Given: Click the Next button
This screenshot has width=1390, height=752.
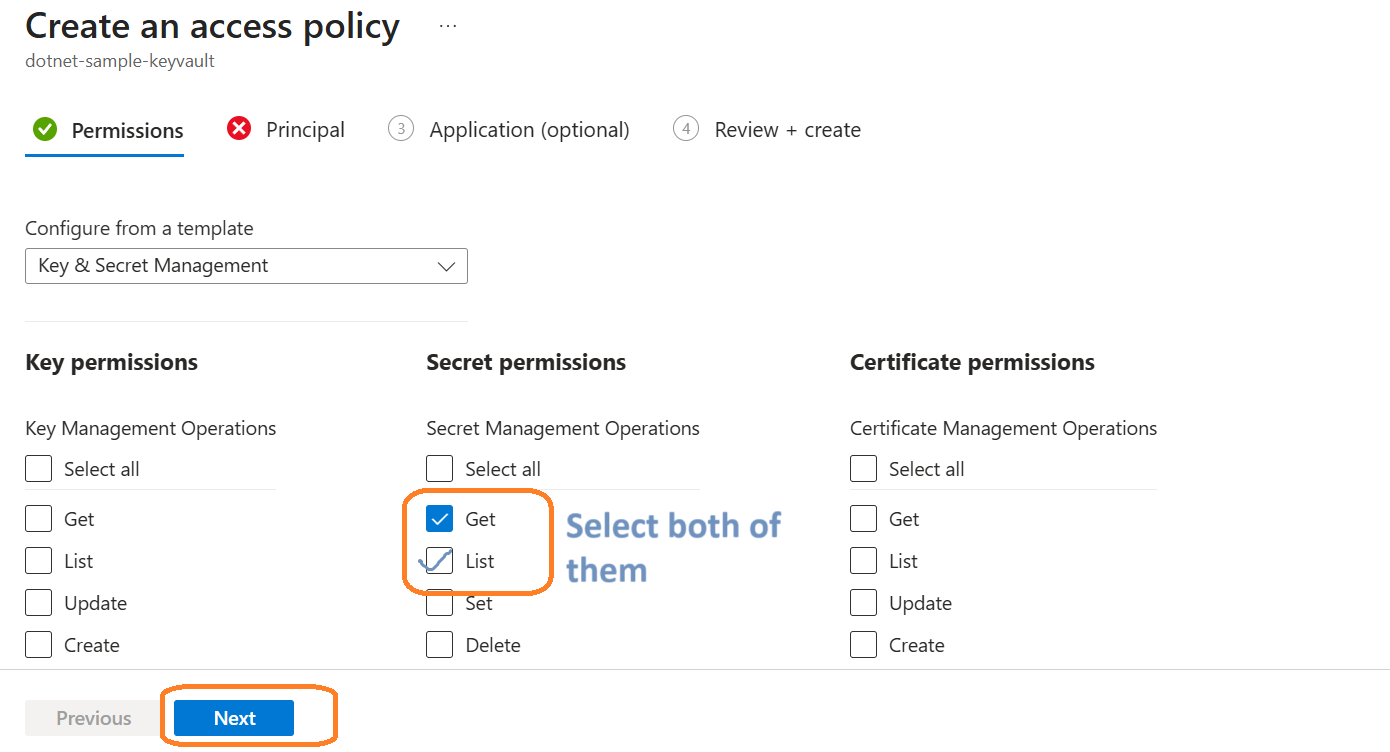Looking at the screenshot, I should pos(234,718).
